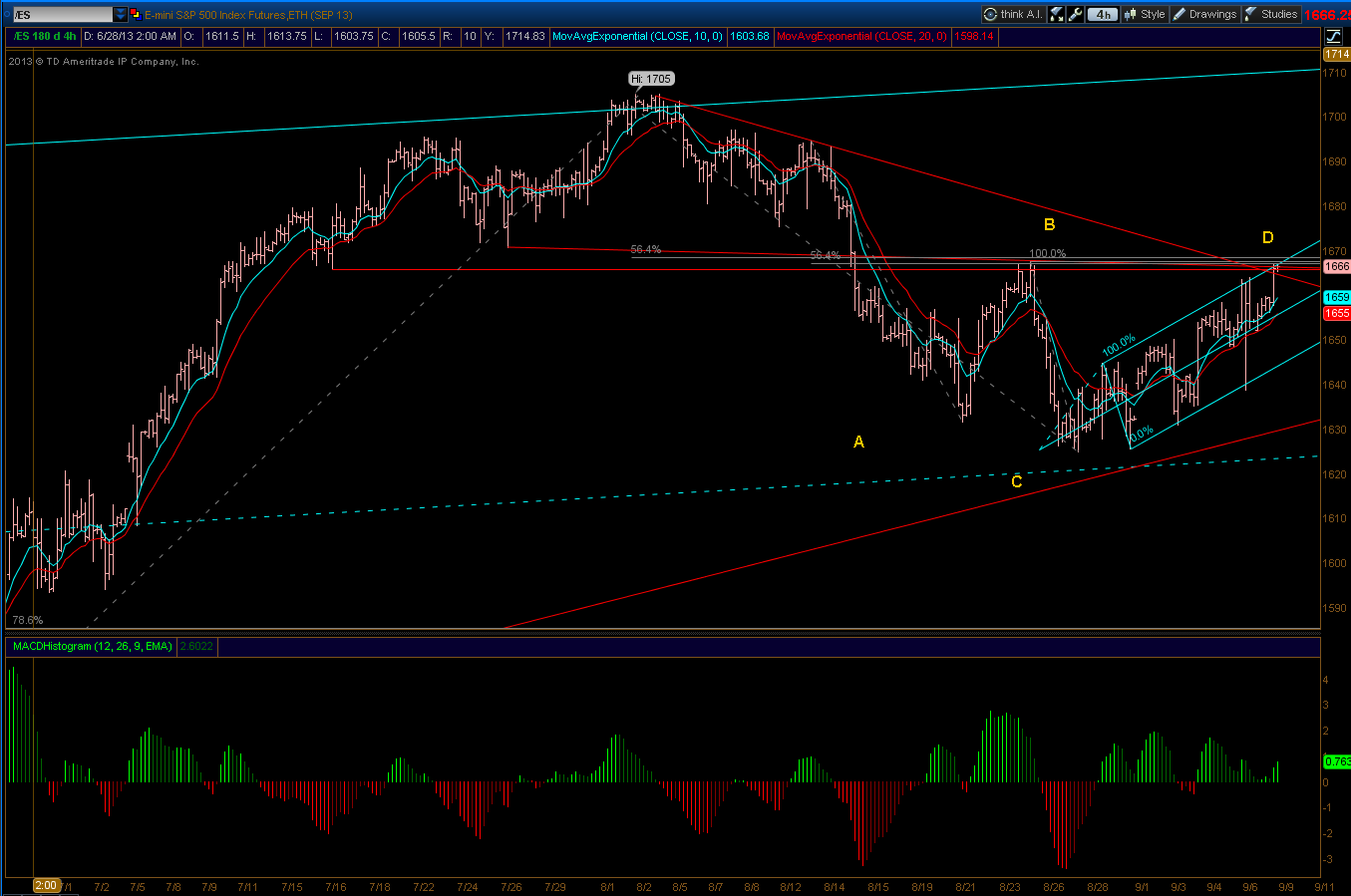The width and height of the screenshot is (1351, 896).
Task: Click the /ES 180 d 4h label
Action: 45,36
